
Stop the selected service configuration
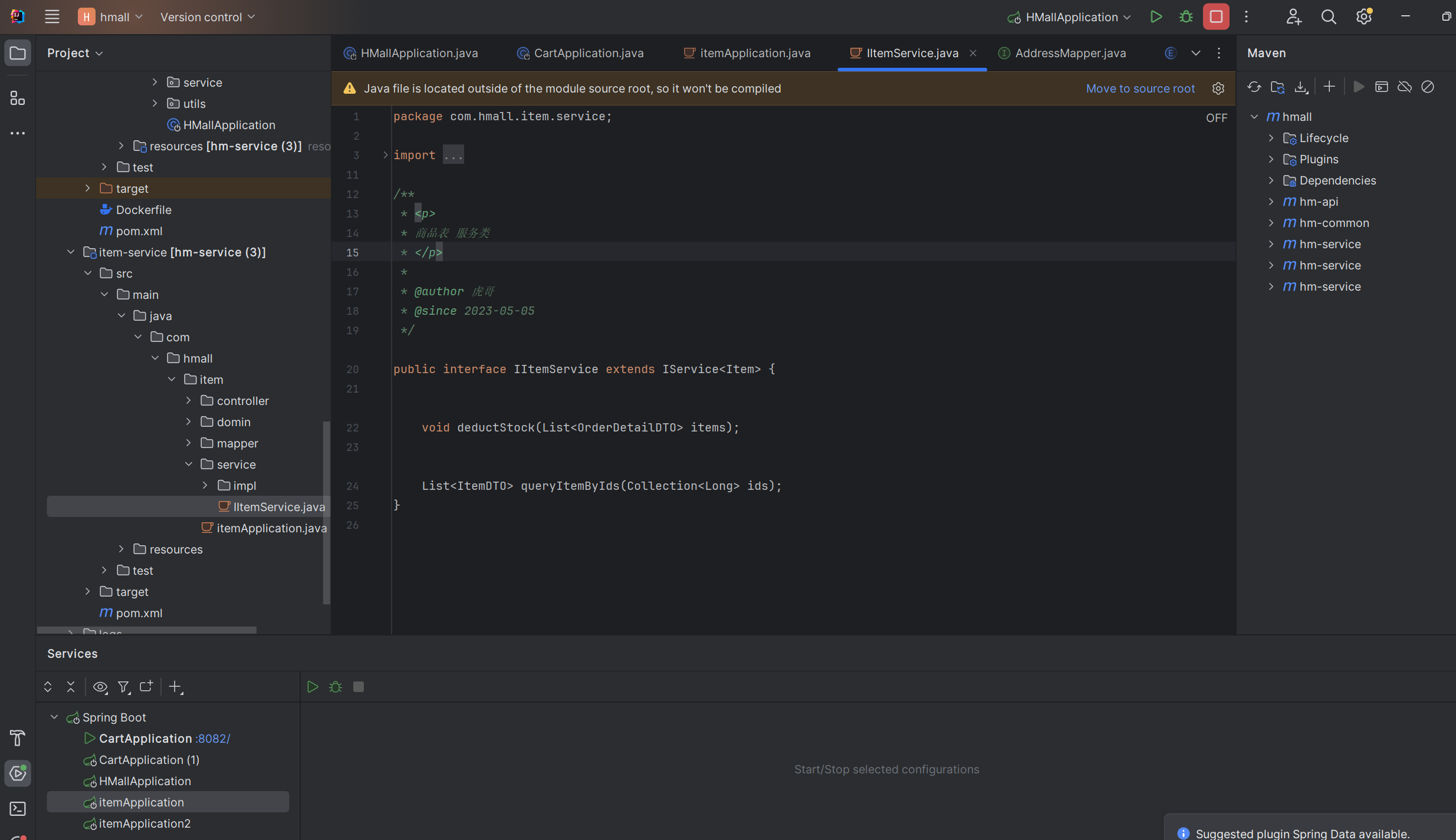pos(359,687)
